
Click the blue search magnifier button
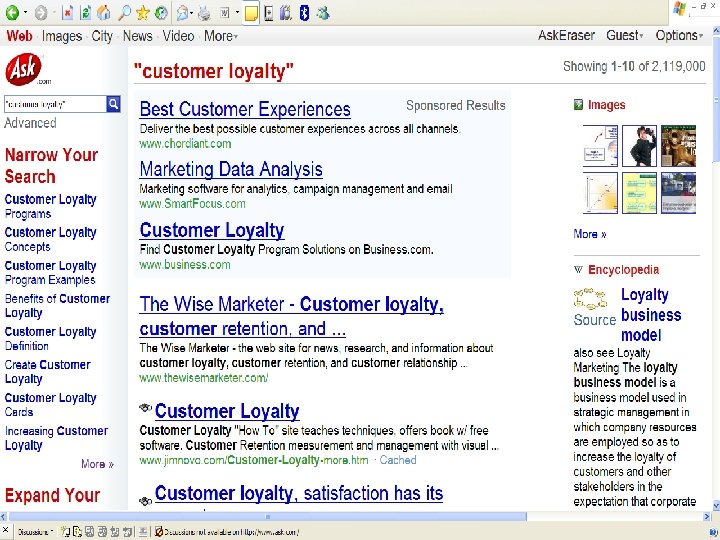click(113, 104)
